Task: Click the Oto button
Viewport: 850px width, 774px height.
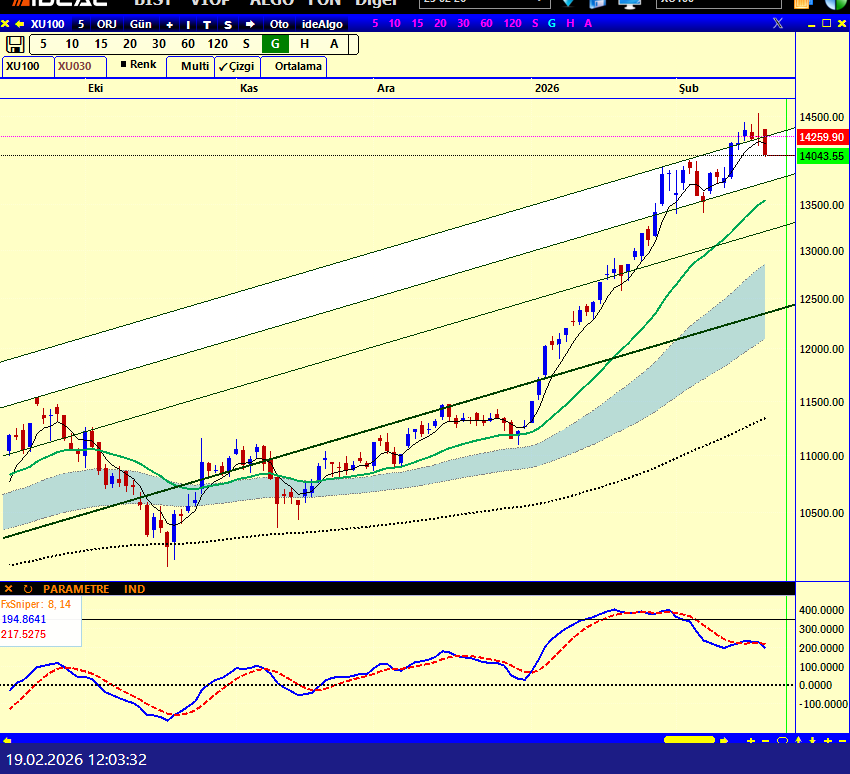Action: pos(279,24)
